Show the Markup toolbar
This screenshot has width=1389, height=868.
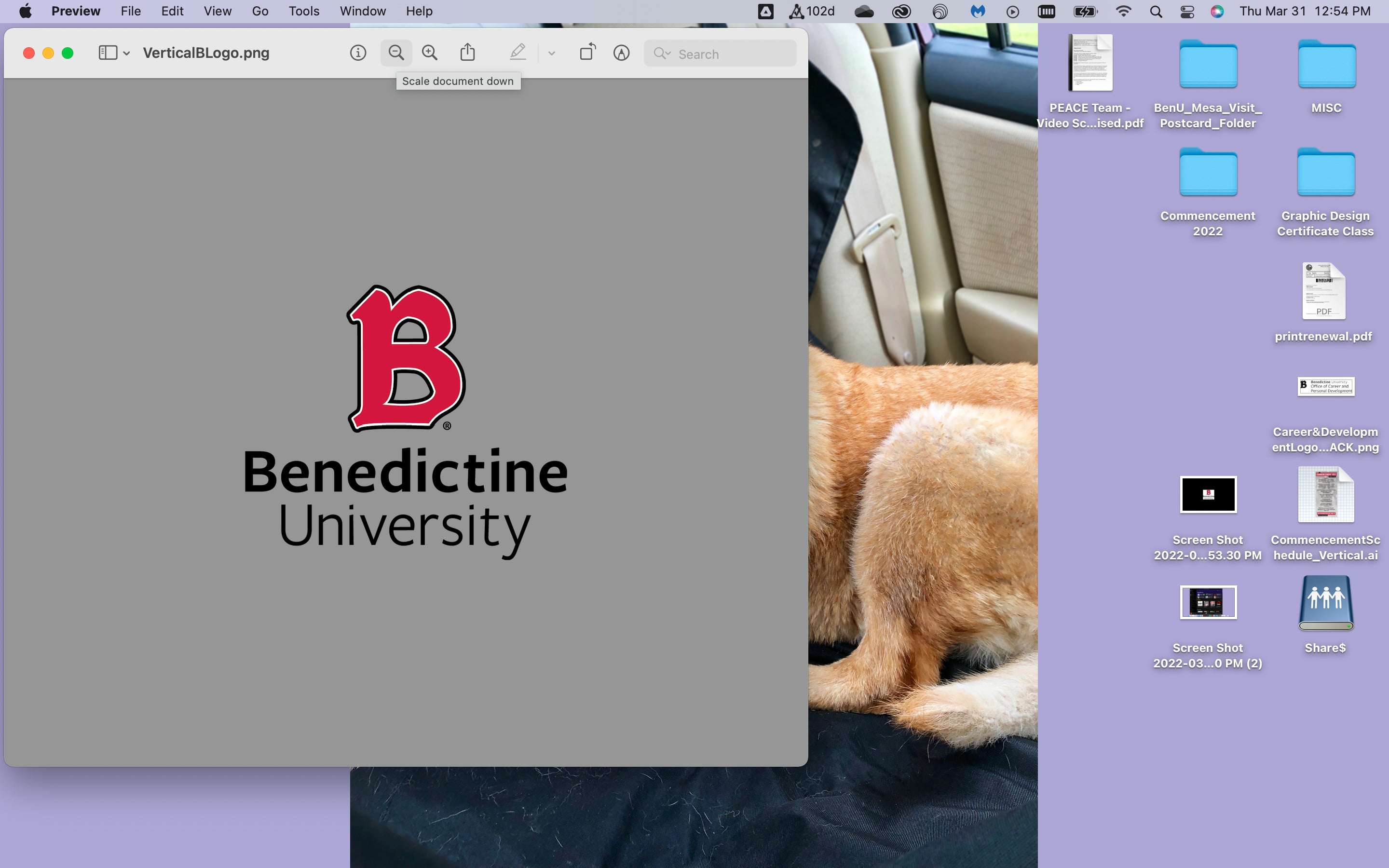click(621, 54)
